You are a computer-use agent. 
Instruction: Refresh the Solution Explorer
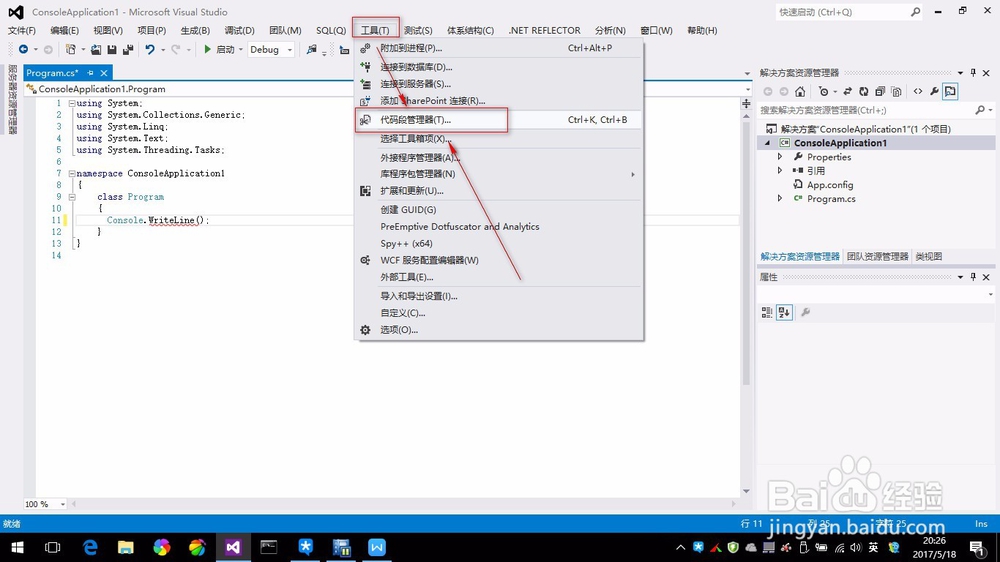coord(864,91)
